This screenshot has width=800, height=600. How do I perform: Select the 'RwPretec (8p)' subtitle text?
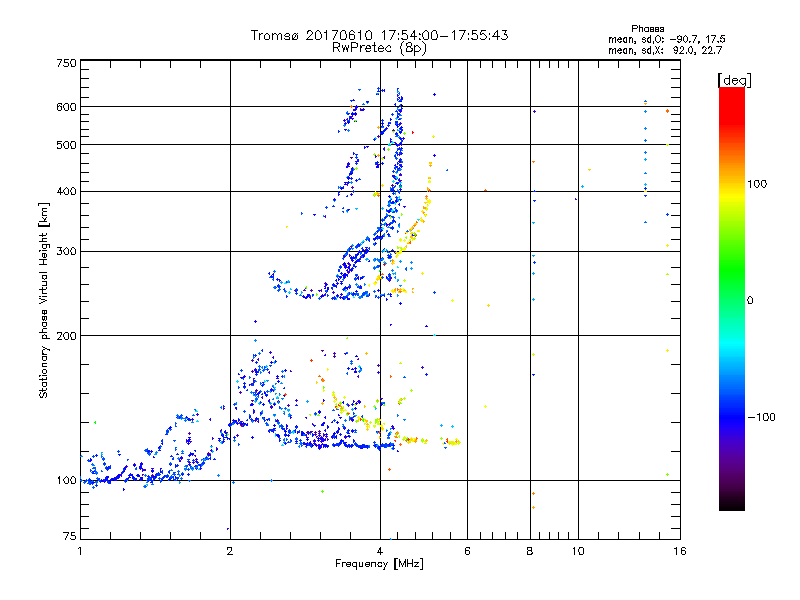pyautogui.click(x=379, y=48)
